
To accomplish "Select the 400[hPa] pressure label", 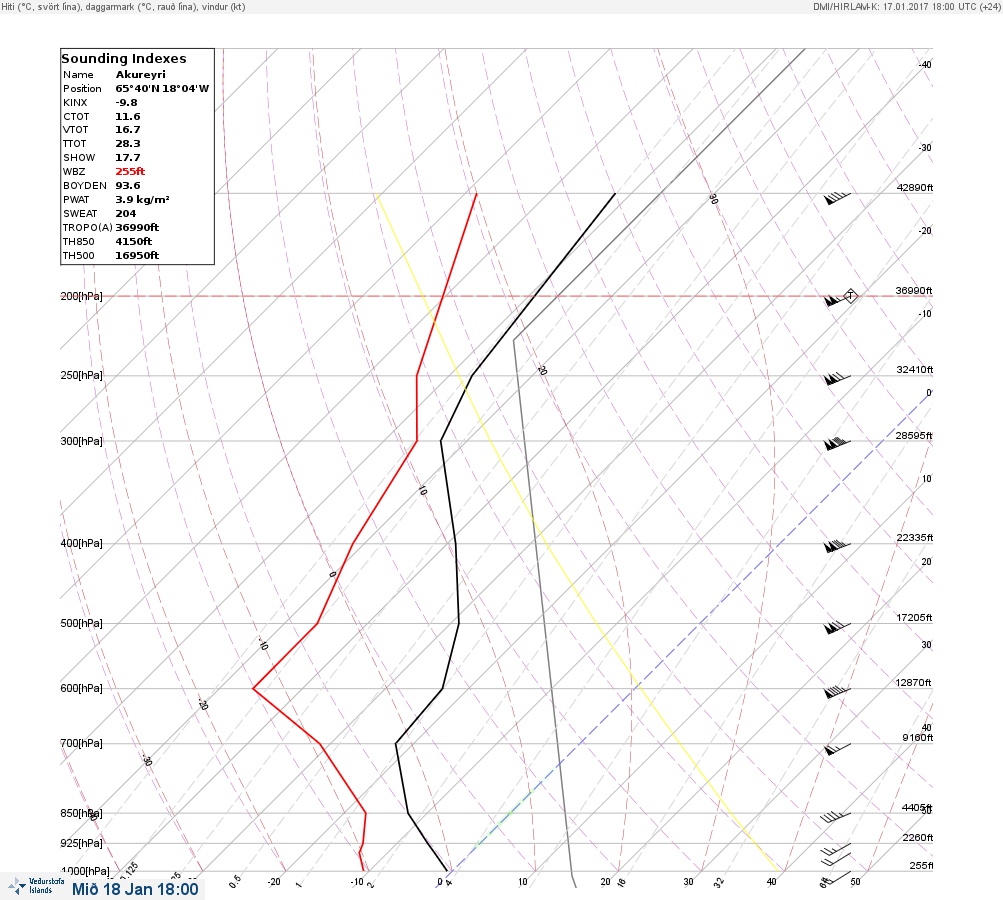I will point(81,543).
